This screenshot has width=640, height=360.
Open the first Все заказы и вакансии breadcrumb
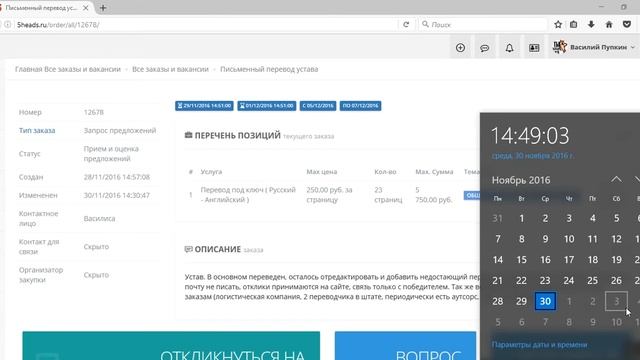pos(82,69)
